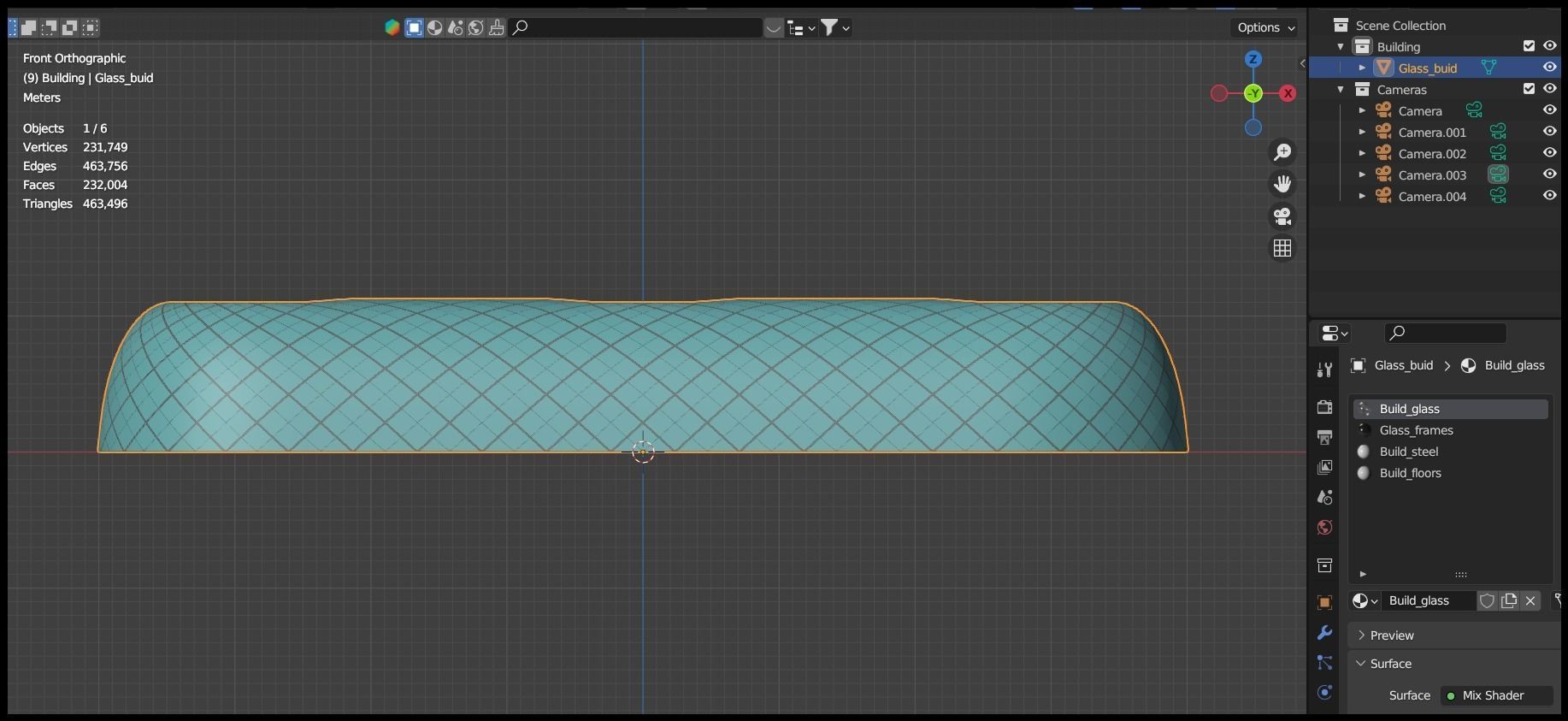1568x721 pixels.
Task: Duplicate the Build_glass material
Action: 1509,600
